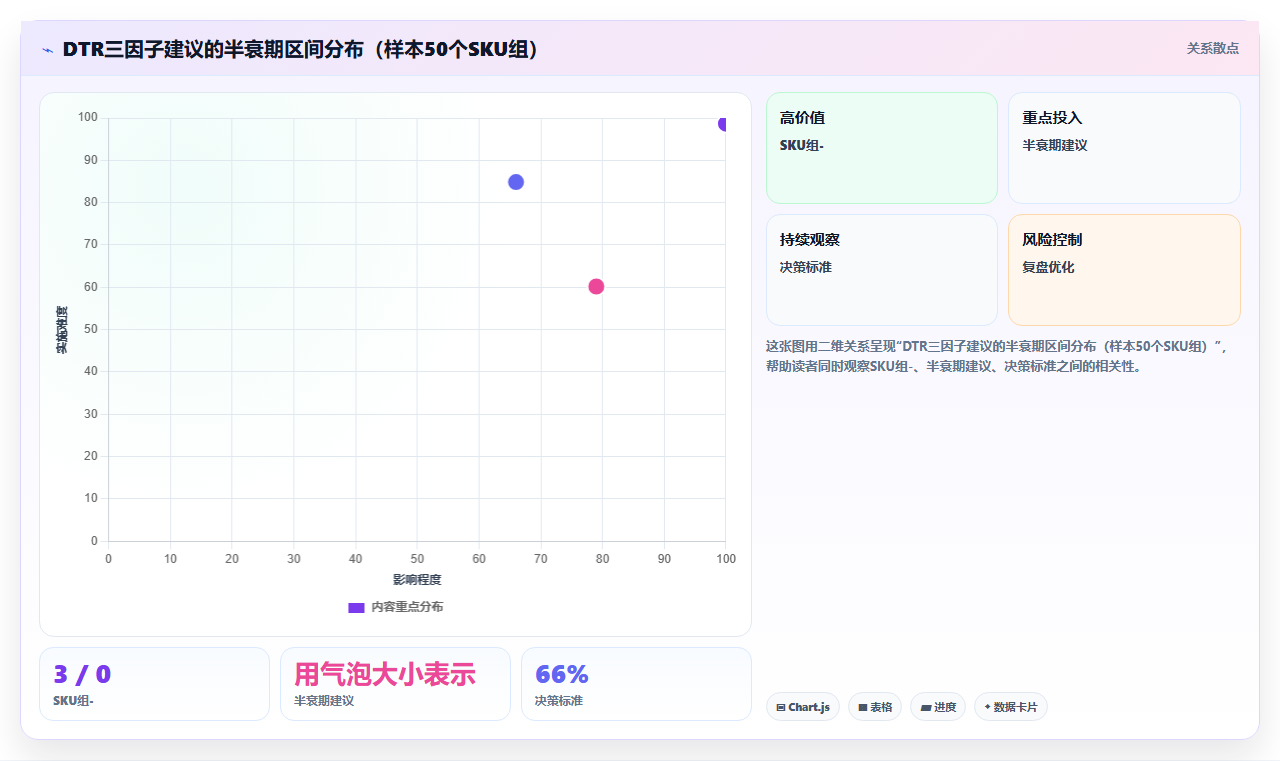Image resolution: width=1280 pixels, height=761 pixels.
Task: Click the lightning icon beside the title
Action: tap(47, 49)
